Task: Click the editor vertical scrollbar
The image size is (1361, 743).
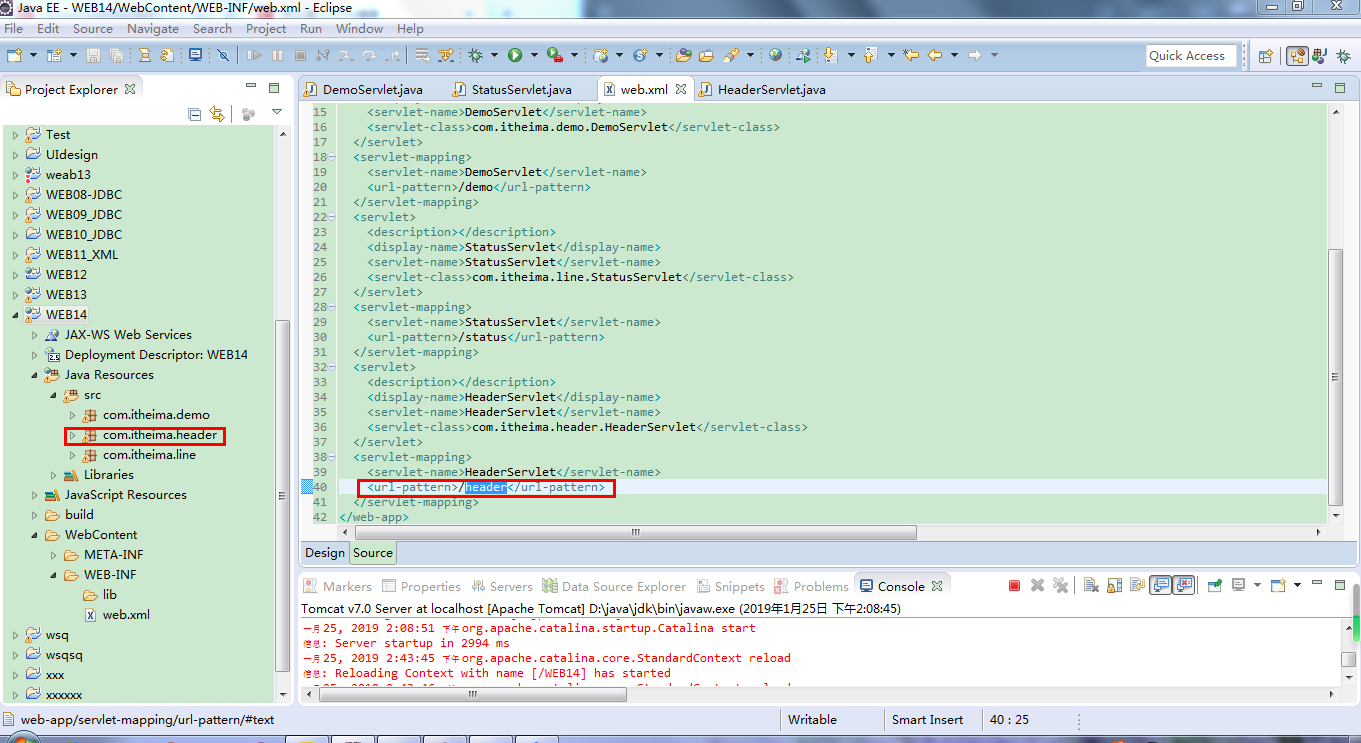Action: 1335,375
